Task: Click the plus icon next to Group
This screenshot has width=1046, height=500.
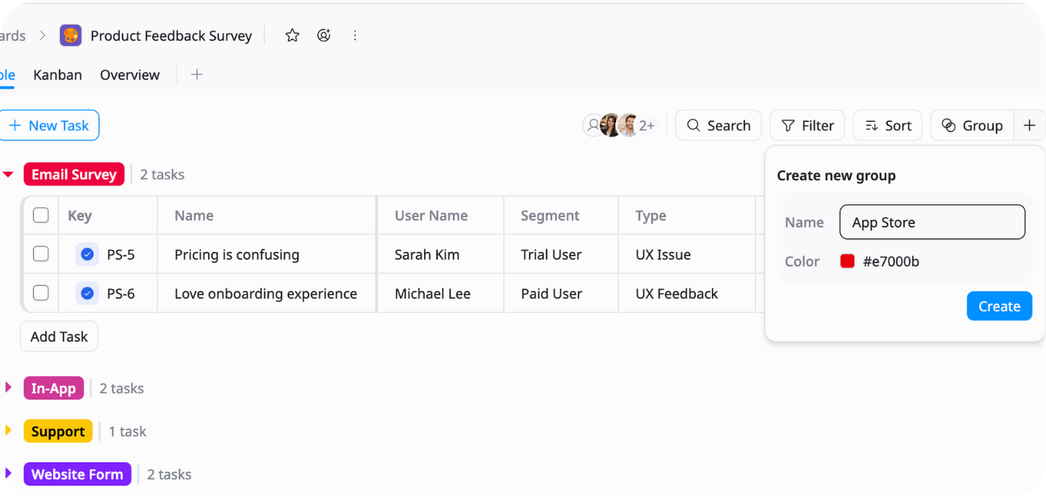Action: point(1029,125)
